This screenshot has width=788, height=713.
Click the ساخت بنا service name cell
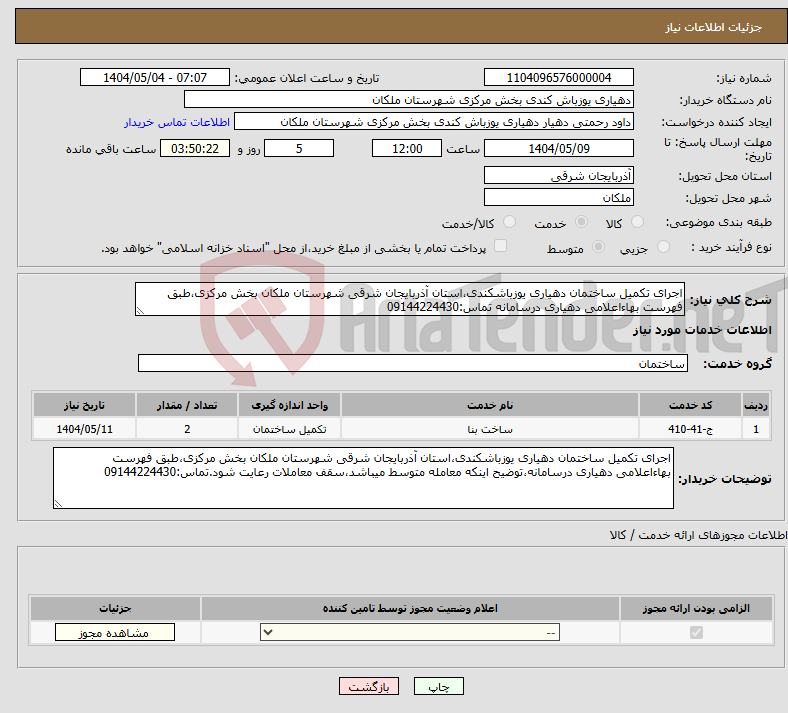[x=489, y=429]
